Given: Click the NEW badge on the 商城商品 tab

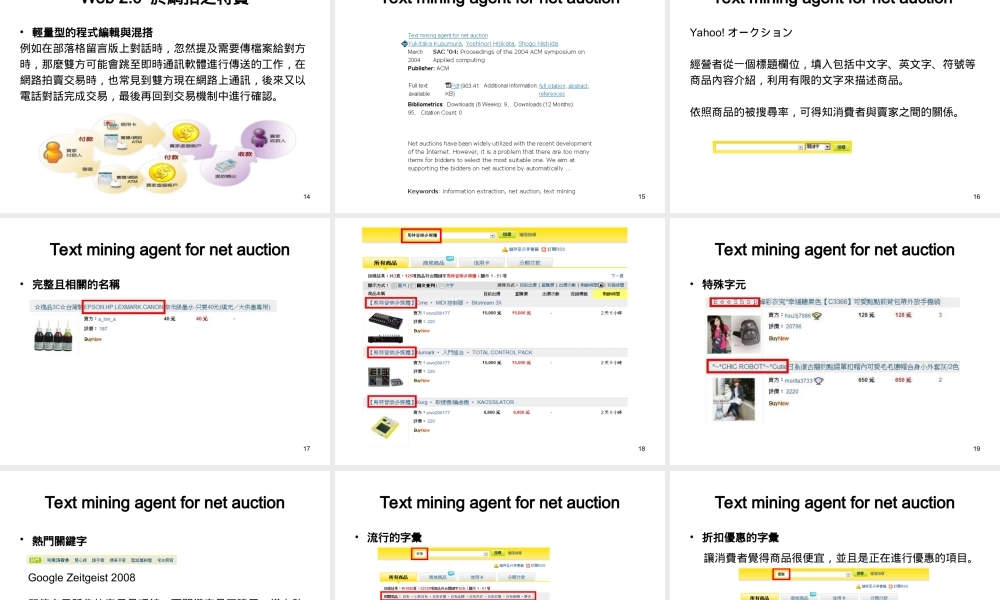Looking at the screenshot, I should [x=449, y=257].
